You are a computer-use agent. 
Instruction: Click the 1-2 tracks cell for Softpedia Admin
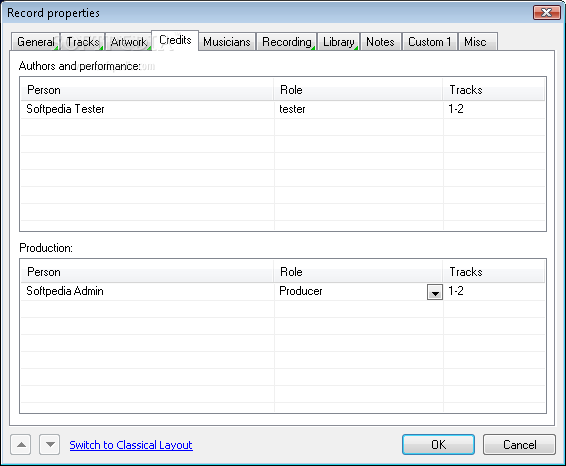pyautogui.click(x=494, y=291)
